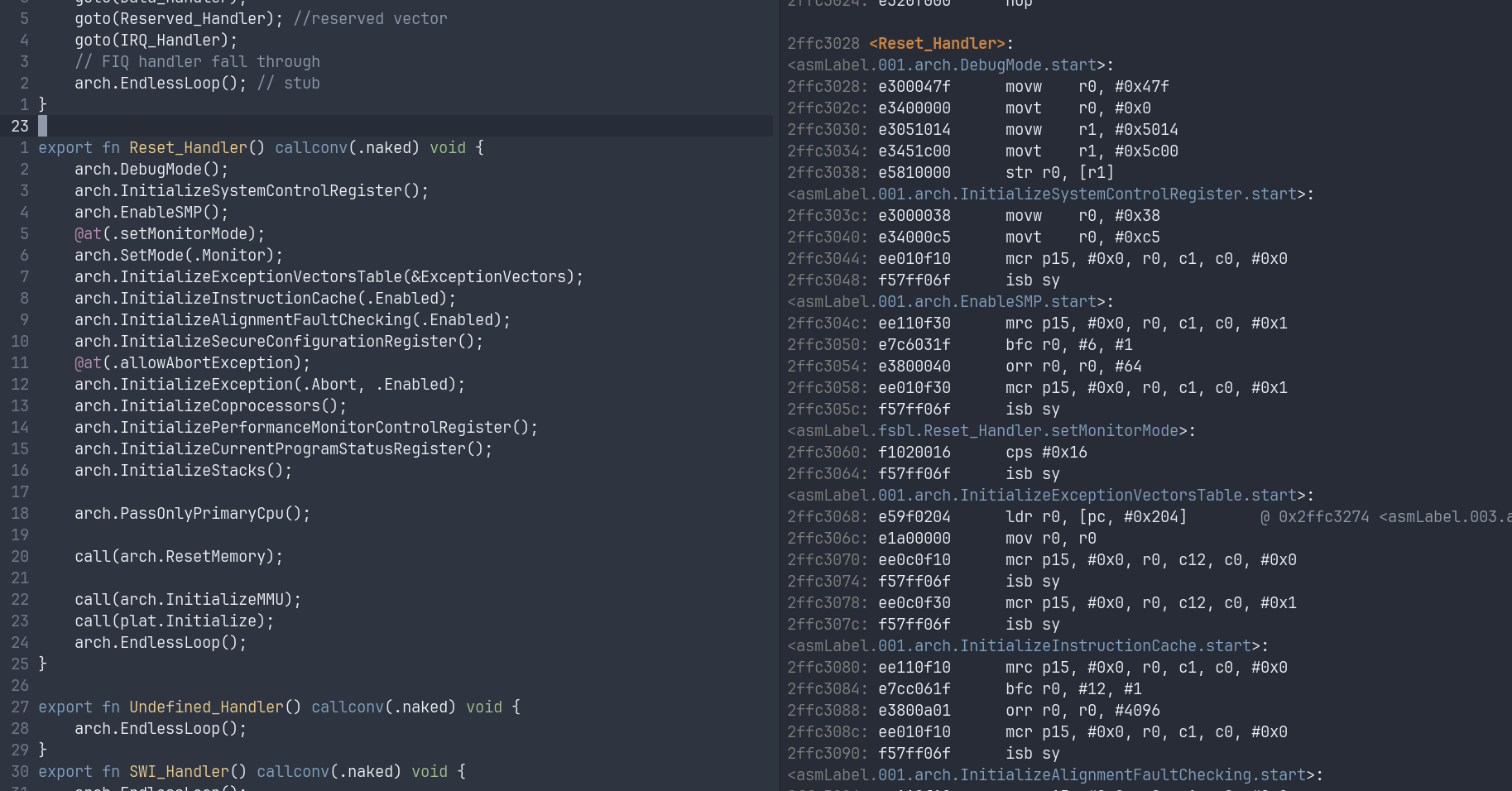Click the @at(.setMonitorMode) statement

click(x=169, y=233)
